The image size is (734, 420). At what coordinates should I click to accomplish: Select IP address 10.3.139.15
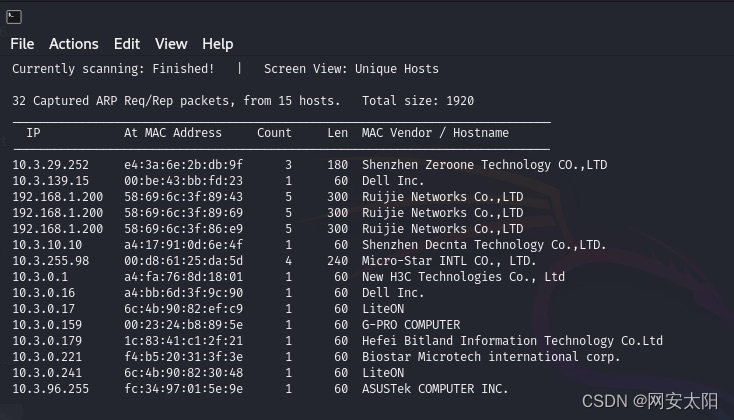[51, 181]
